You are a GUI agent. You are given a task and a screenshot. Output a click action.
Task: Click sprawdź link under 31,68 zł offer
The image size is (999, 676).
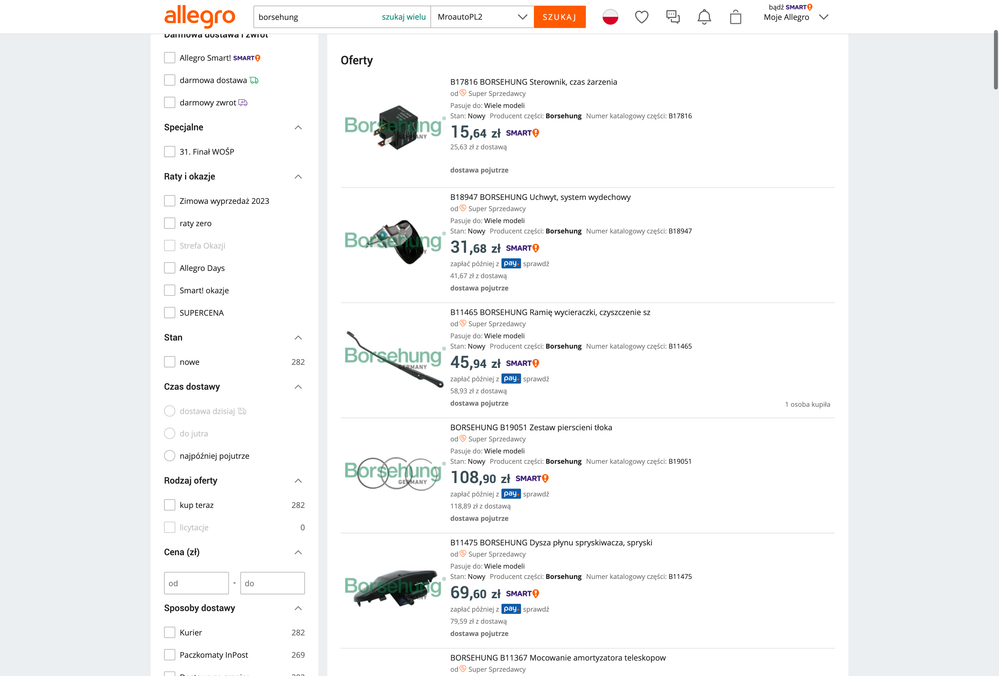point(536,264)
